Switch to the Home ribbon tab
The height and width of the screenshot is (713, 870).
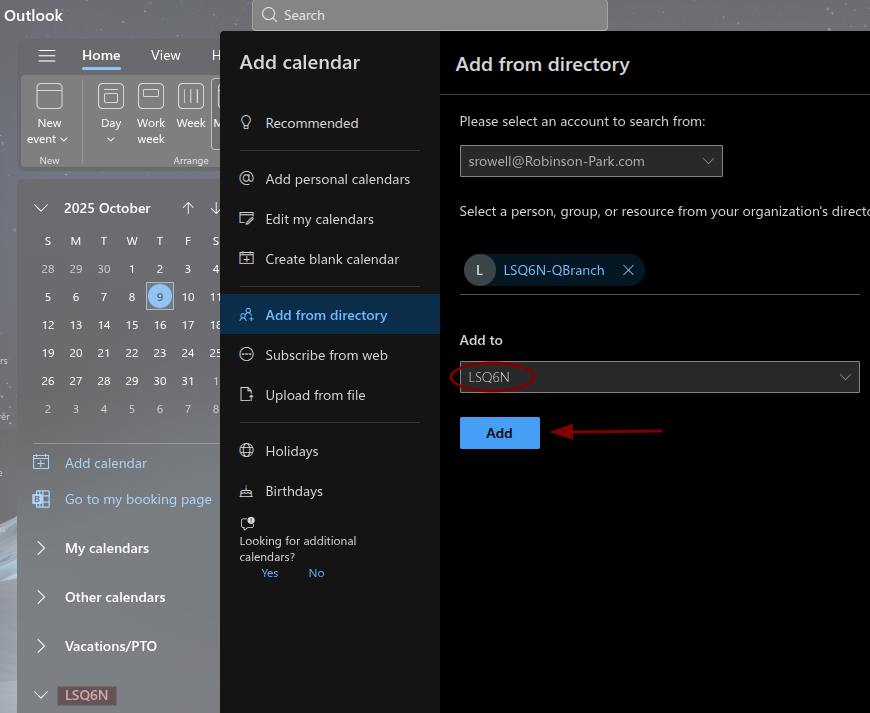pos(101,55)
